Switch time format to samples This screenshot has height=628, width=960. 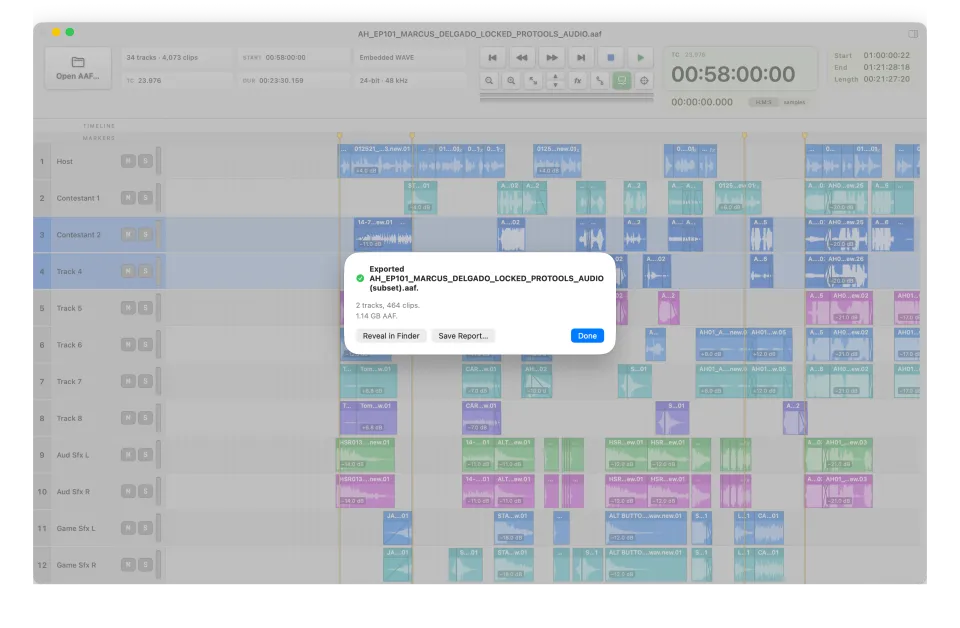pyautogui.click(x=794, y=102)
